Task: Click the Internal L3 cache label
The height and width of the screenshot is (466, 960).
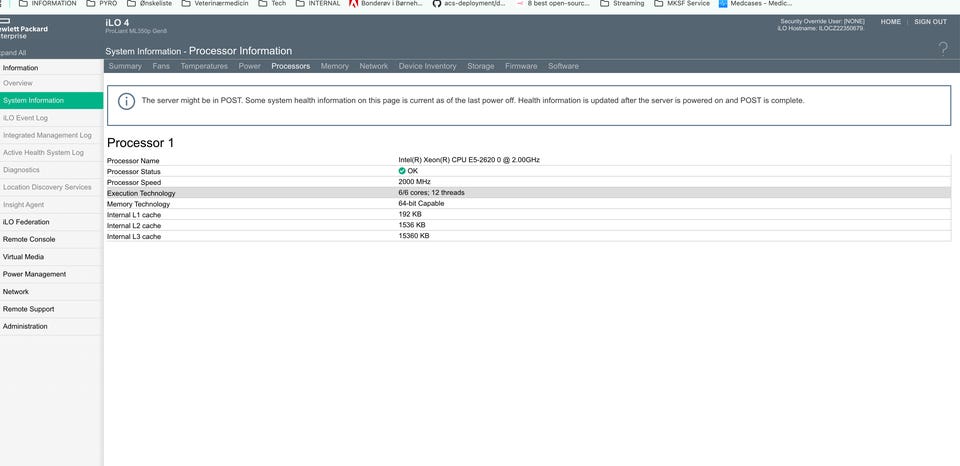Action: [134, 236]
